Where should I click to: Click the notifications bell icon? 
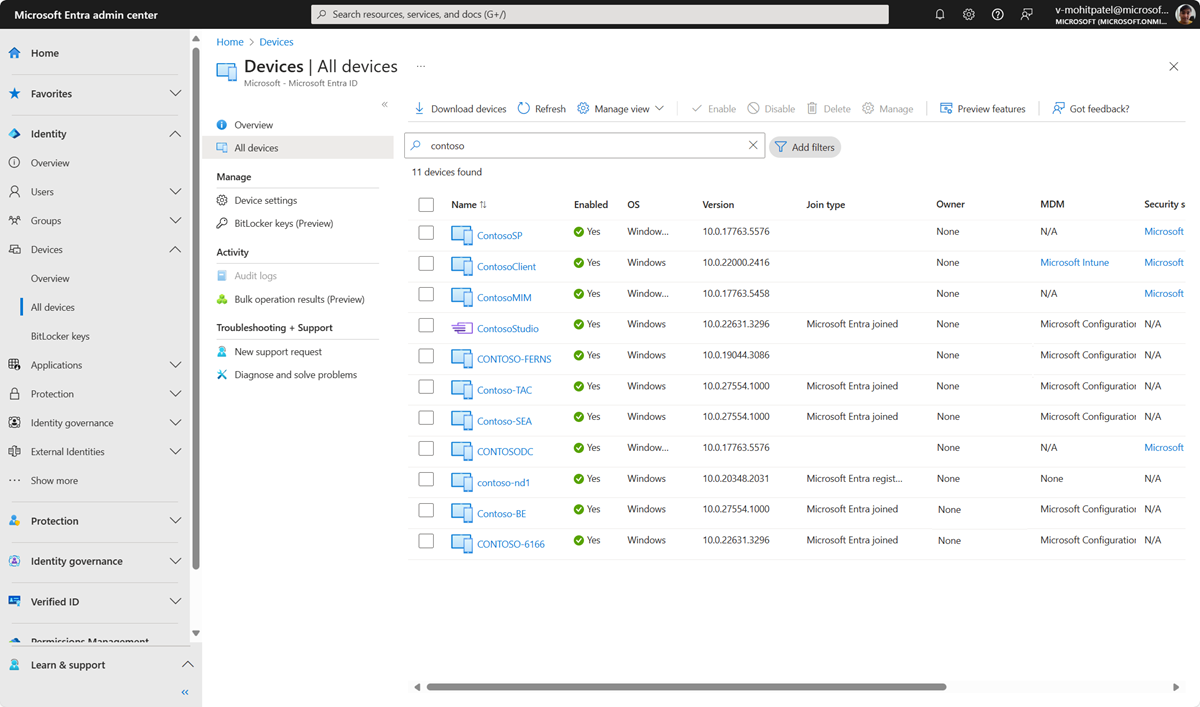(x=940, y=14)
